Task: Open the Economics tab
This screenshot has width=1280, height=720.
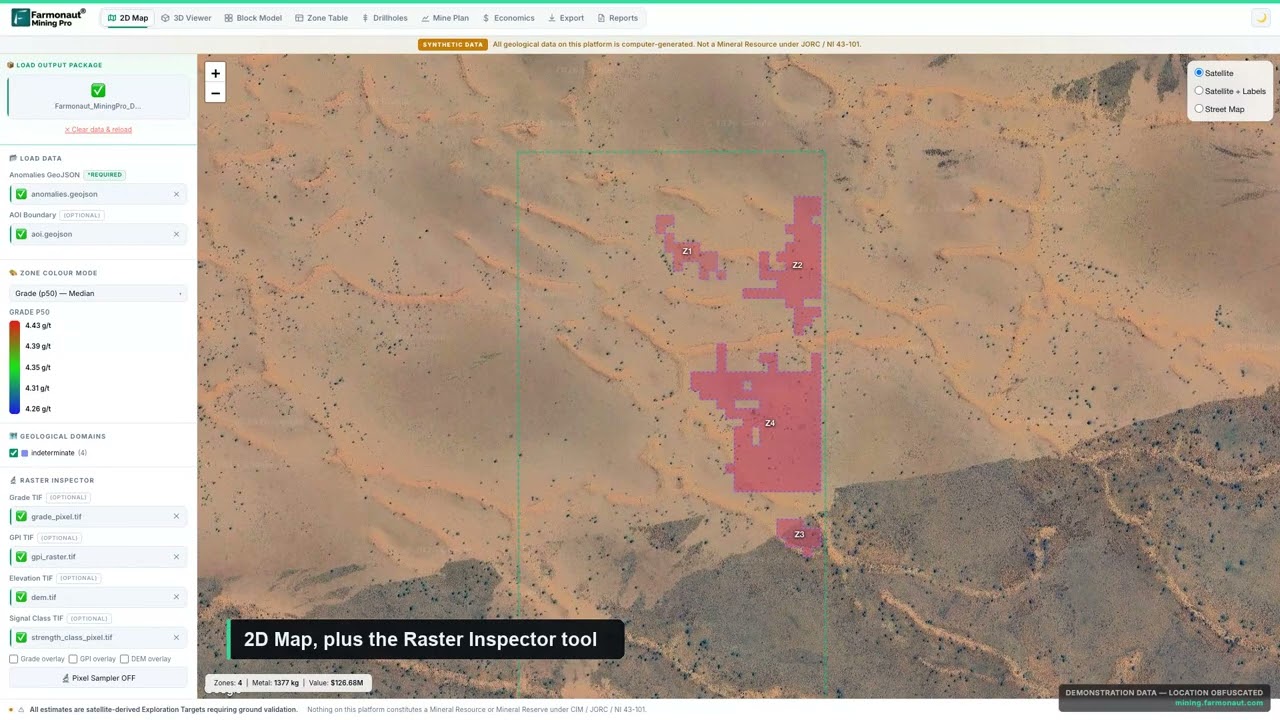Action: (509, 18)
